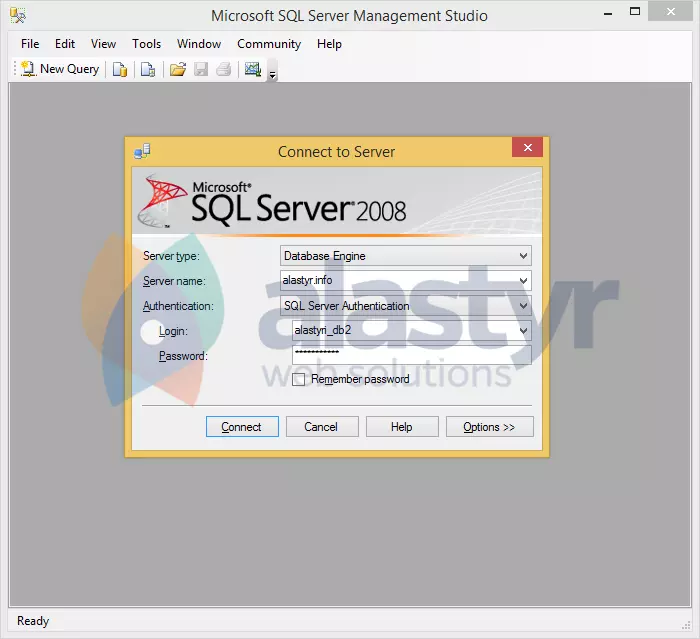This screenshot has height=639, width=700.
Task: Expand the Server type dropdown
Action: (x=523, y=256)
